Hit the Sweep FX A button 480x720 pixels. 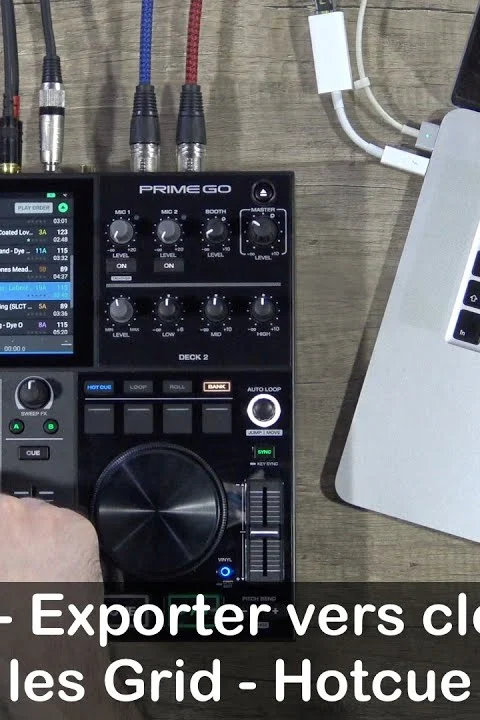(17, 427)
